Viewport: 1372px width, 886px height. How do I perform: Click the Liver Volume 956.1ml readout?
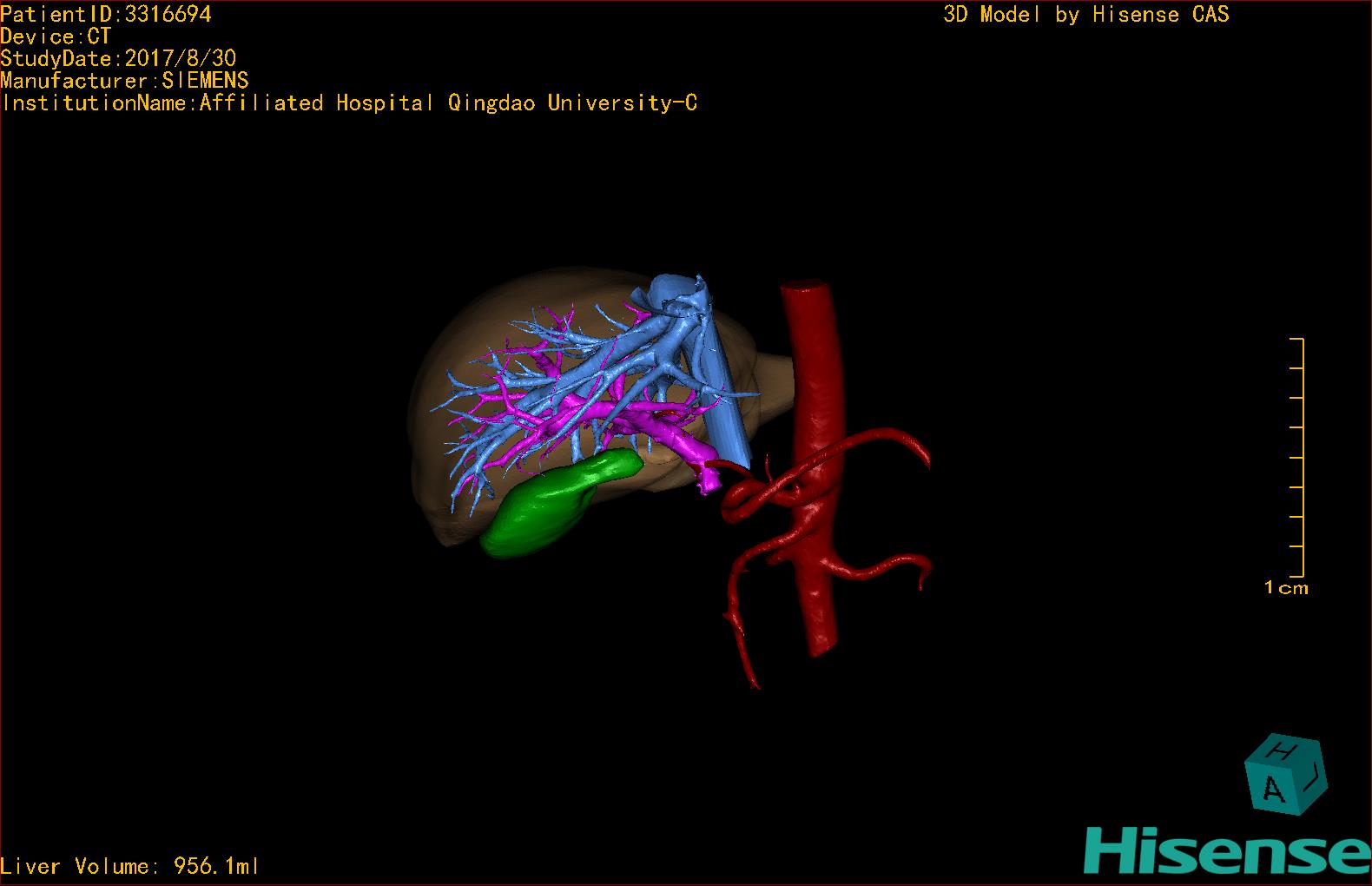pyautogui.click(x=130, y=866)
